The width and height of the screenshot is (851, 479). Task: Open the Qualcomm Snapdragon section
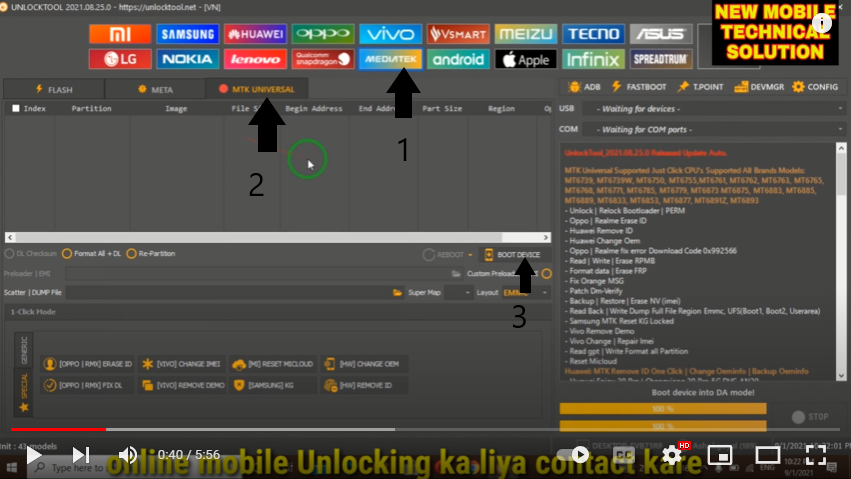click(x=322, y=59)
